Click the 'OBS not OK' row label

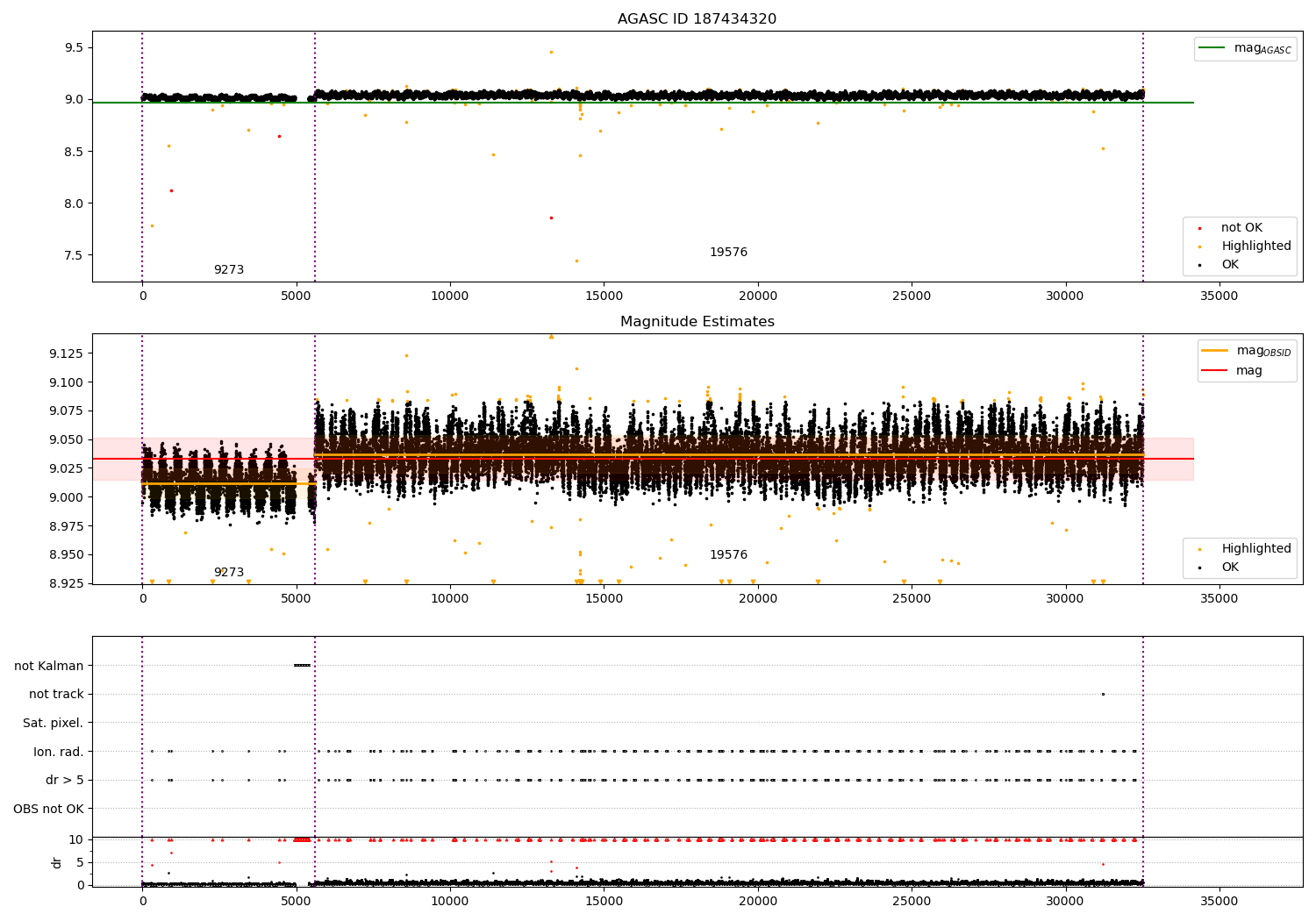pos(48,809)
